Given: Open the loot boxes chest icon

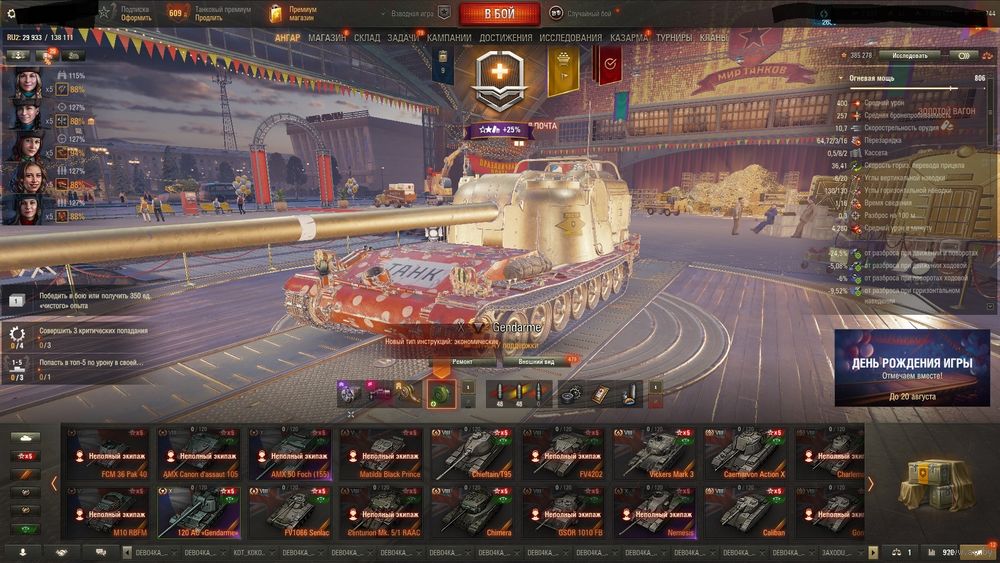Looking at the screenshot, I should point(935,487).
